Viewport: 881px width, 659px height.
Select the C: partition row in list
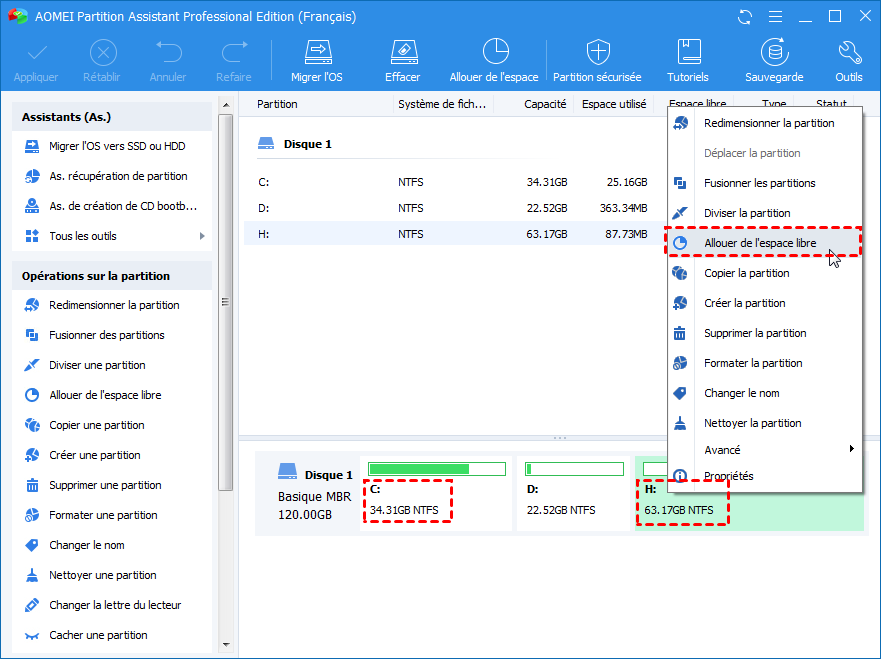tap(455, 182)
